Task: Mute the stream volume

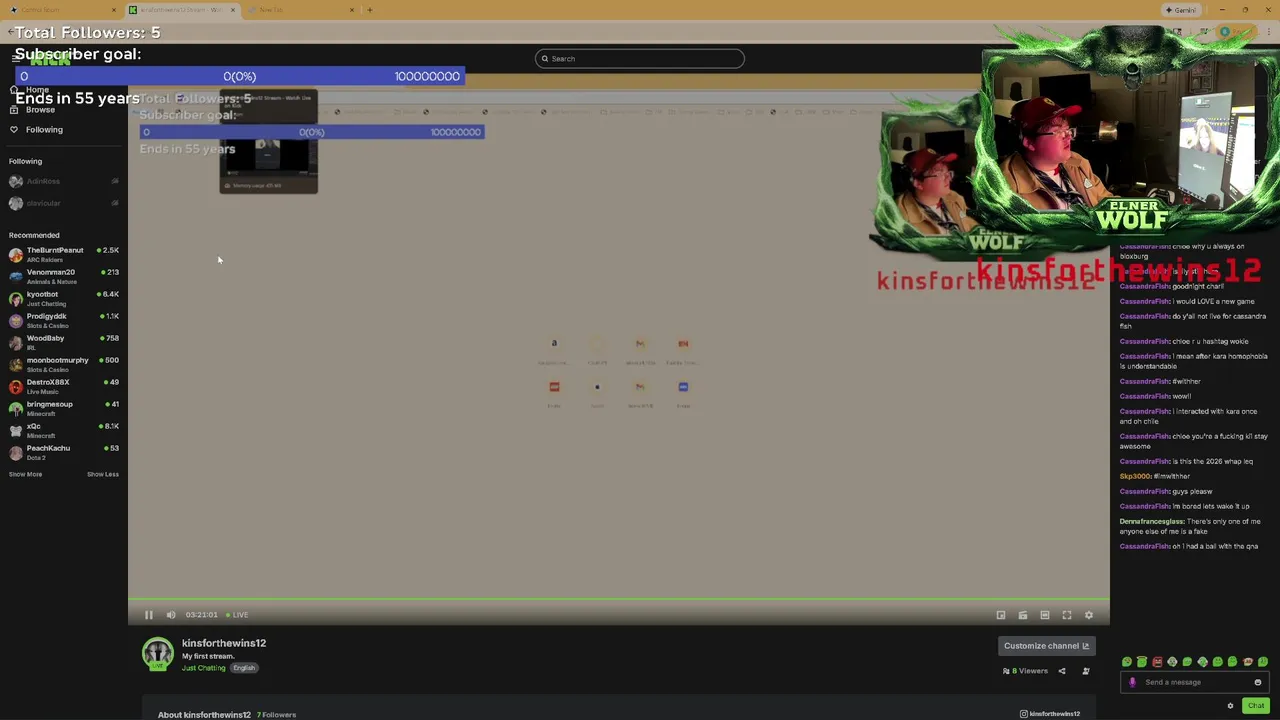Action: [171, 615]
